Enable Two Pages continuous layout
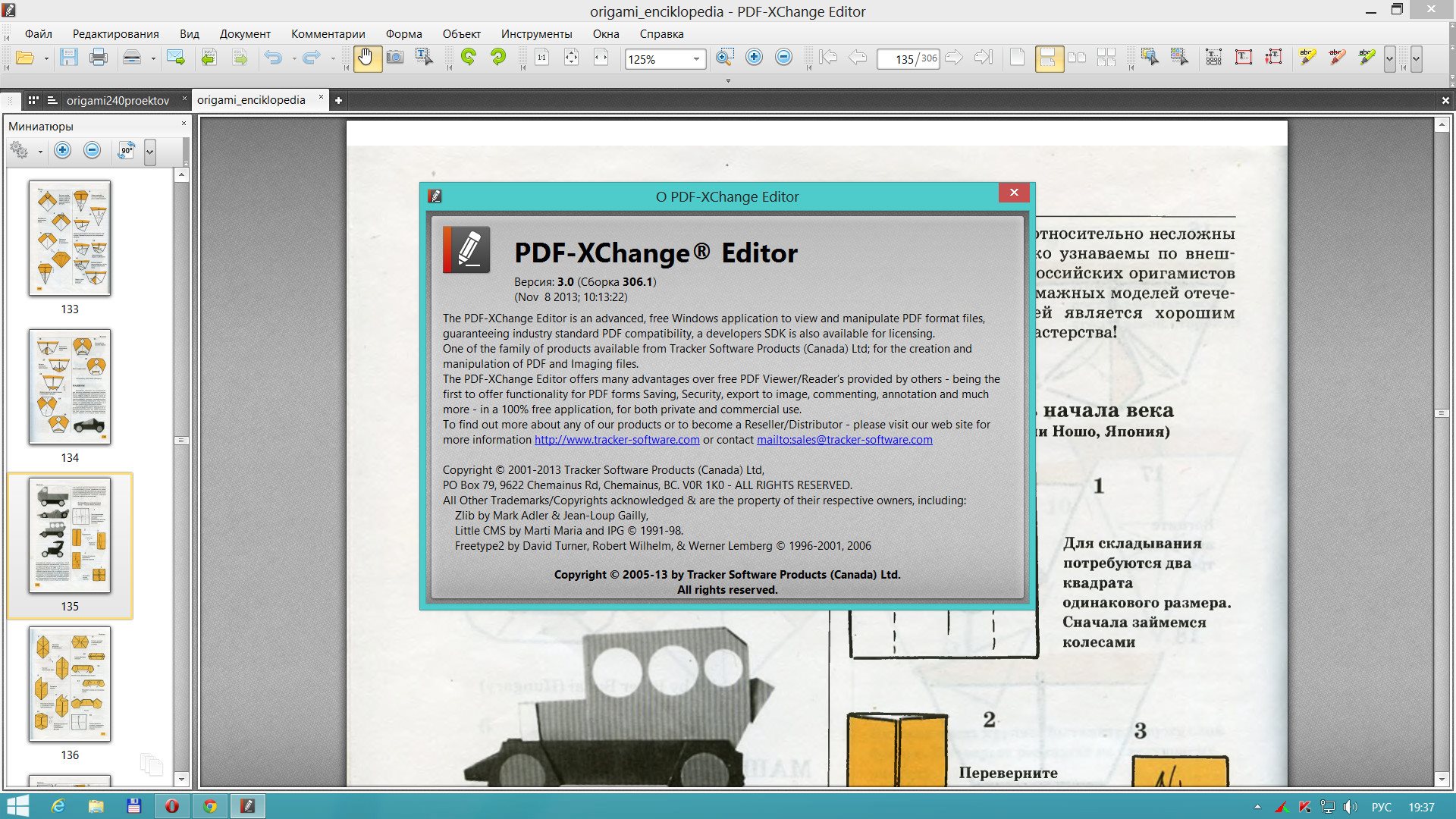1456x819 pixels. pos(1106,58)
